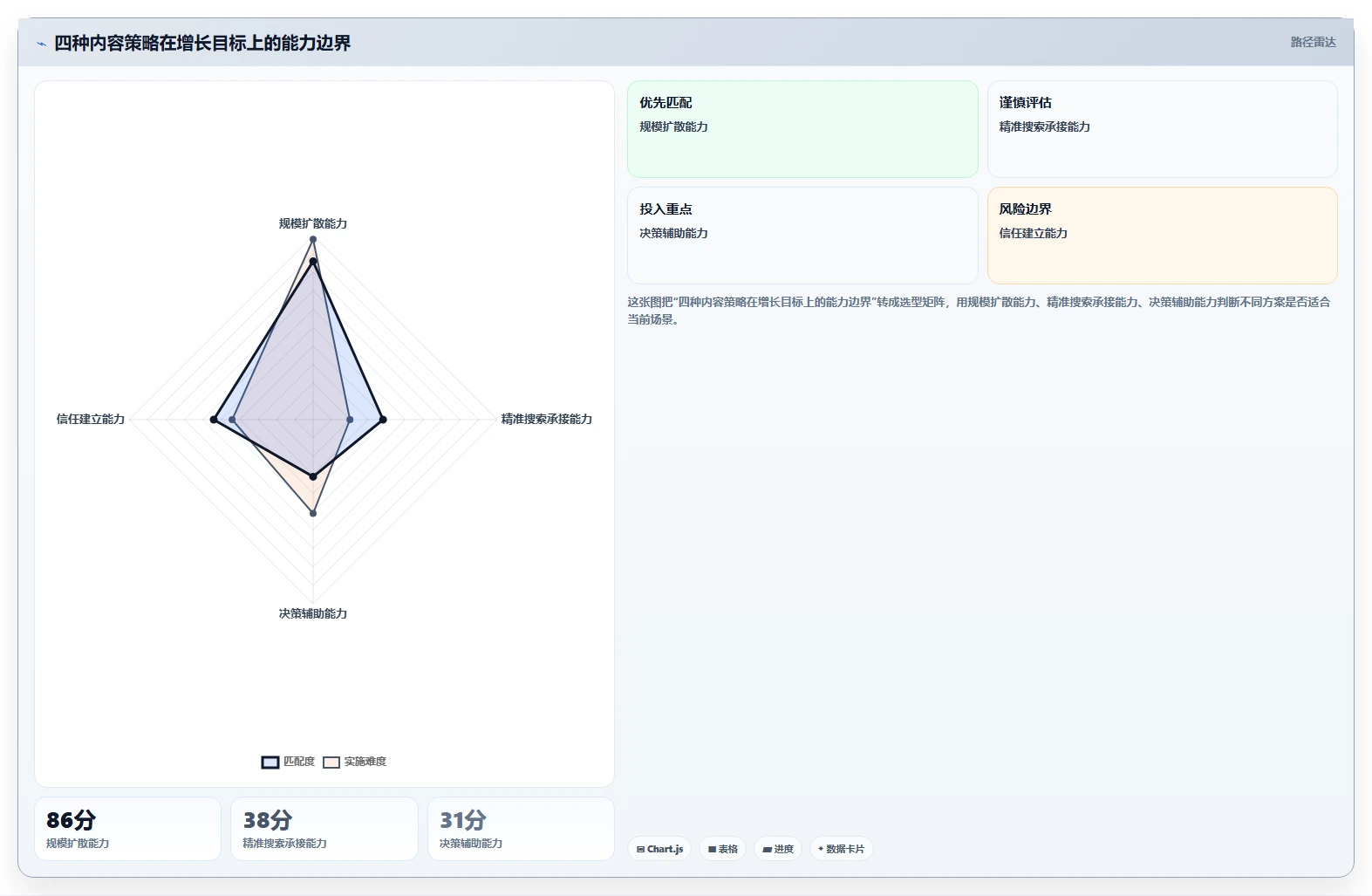The width and height of the screenshot is (1372, 896).
Task: Click the 86分 stat card
Action: coord(127,829)
